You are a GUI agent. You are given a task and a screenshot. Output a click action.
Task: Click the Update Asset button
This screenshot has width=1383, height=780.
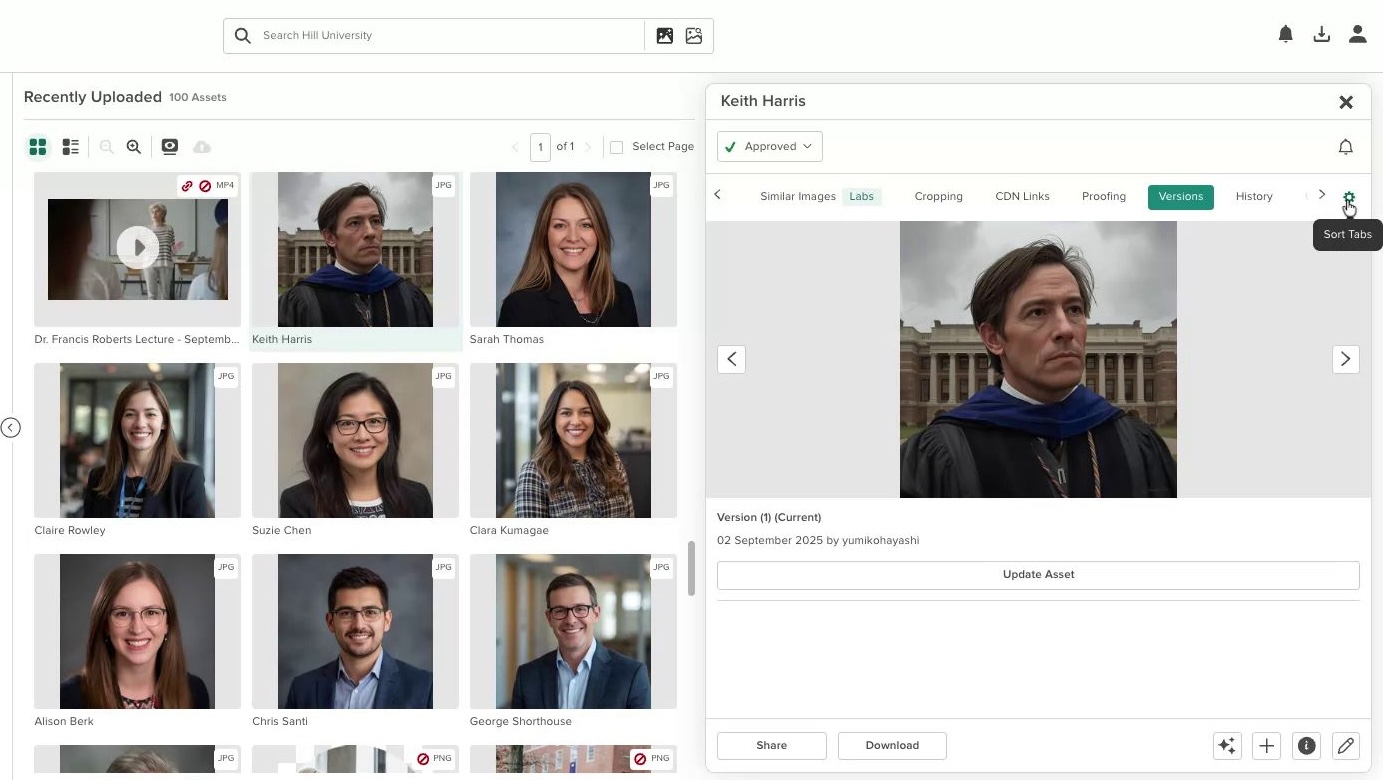click(1038, 575)
